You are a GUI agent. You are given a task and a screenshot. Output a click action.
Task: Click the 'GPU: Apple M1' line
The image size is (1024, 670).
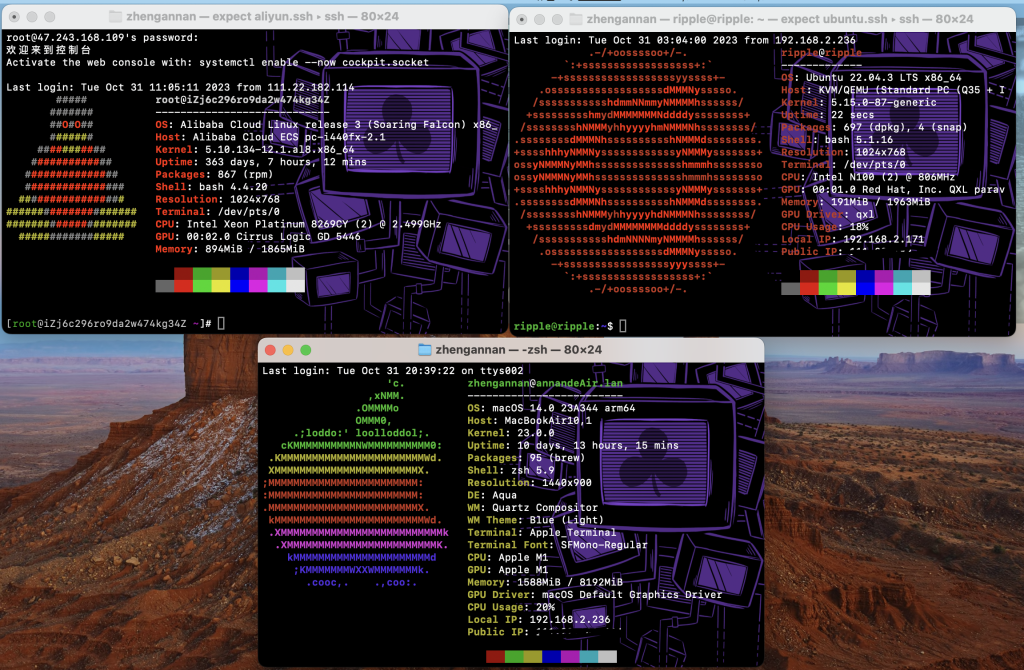click(507, 569)
